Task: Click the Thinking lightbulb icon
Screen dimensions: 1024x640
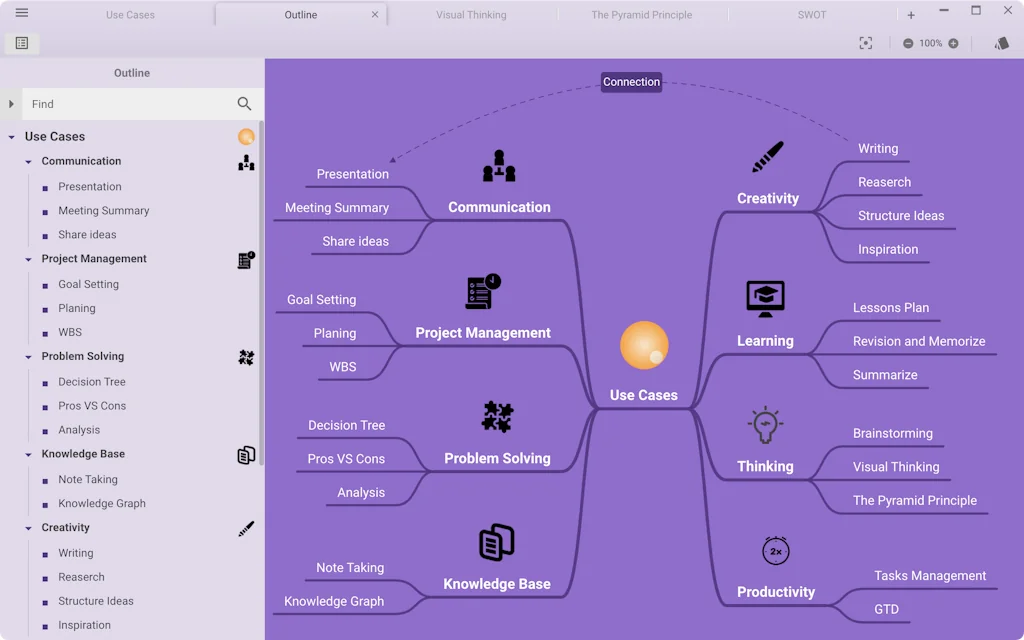Action: pyautogui.click(x=765, y=424)
